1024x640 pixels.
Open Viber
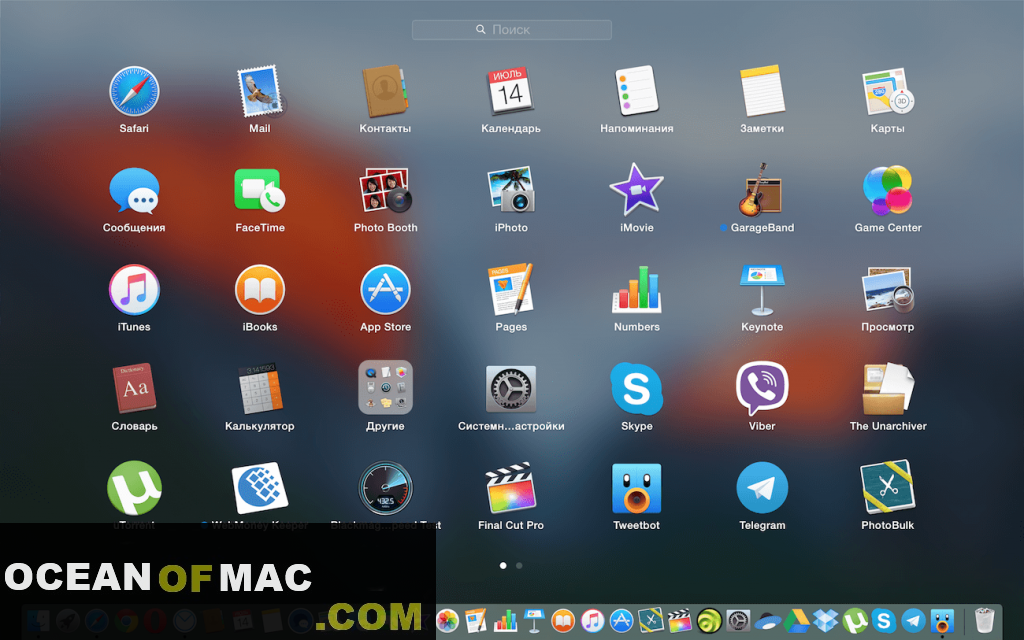(762, 388)
